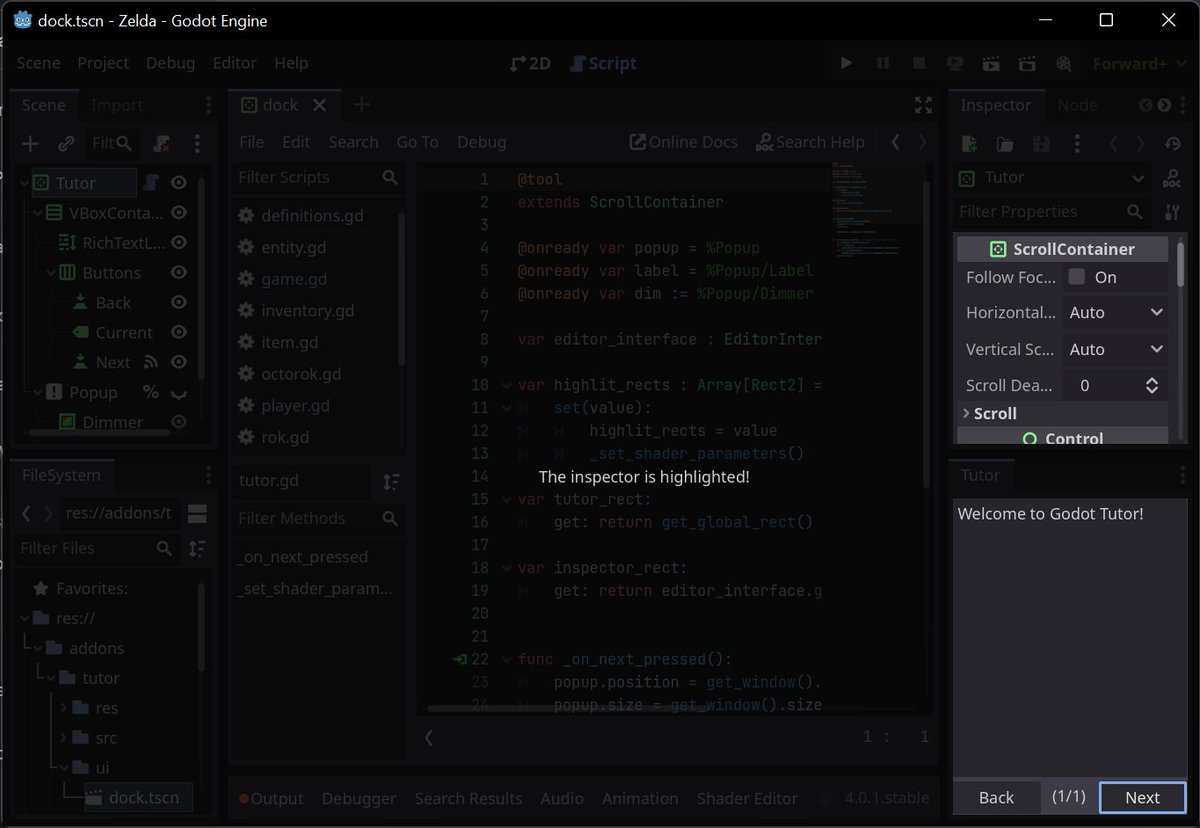1200x828 pixels.
Task: Open the Debugger bottom panel
Action: tap(359, 798)
